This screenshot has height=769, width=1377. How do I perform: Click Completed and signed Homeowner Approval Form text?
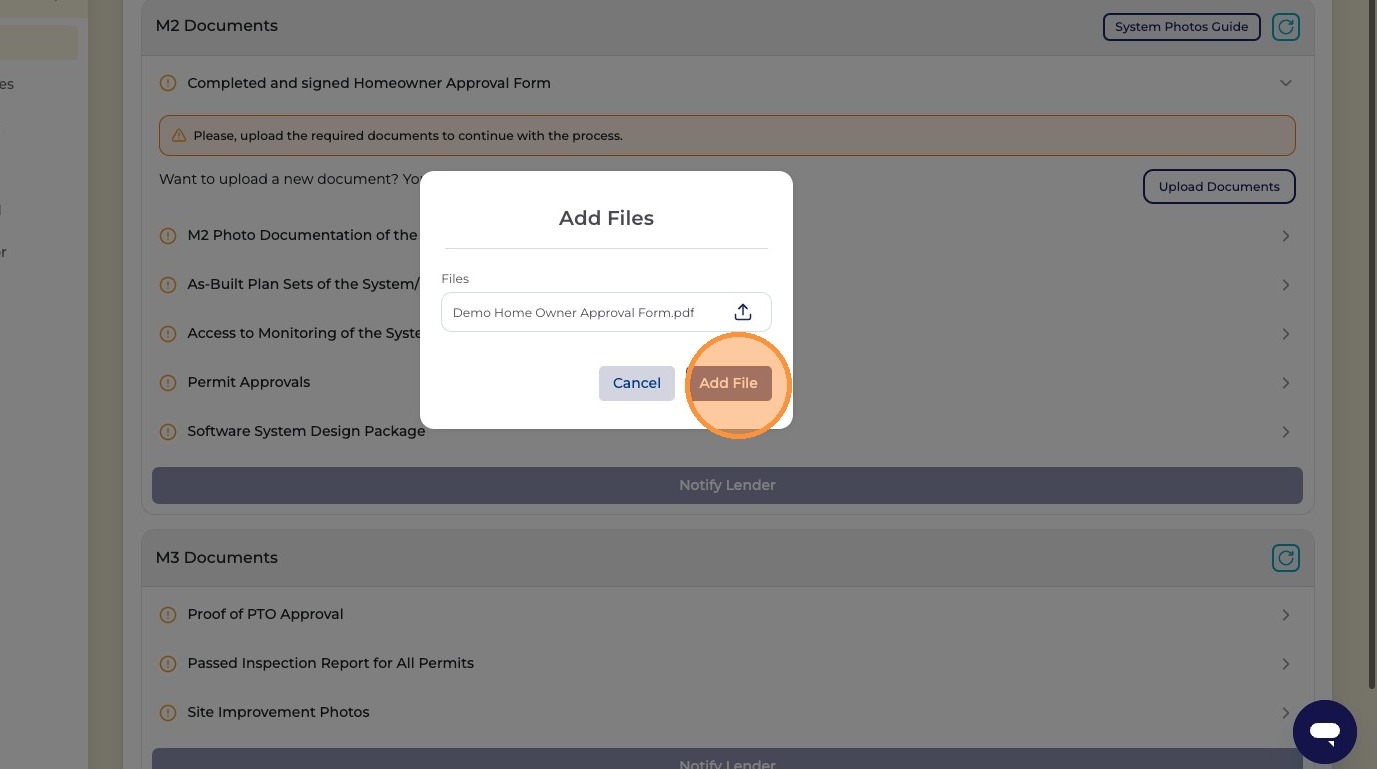click(369, 83)
